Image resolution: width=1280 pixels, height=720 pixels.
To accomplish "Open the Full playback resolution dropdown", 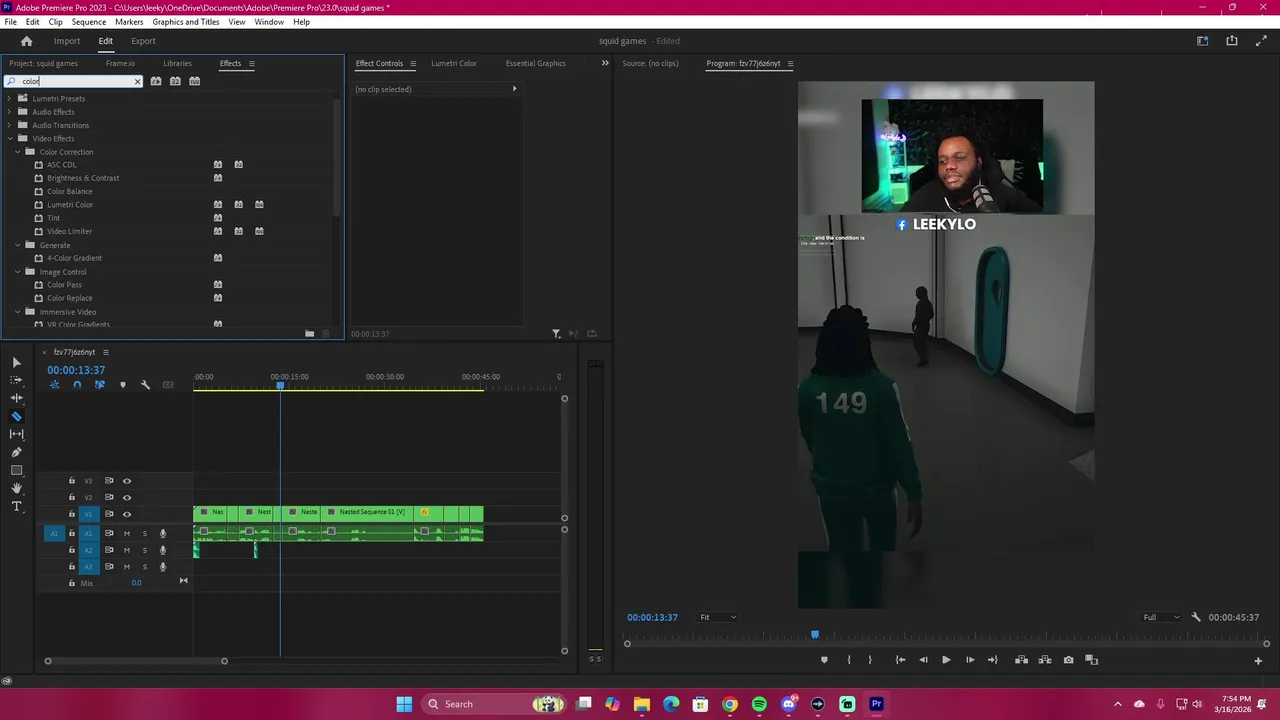I will point(1161,617).
